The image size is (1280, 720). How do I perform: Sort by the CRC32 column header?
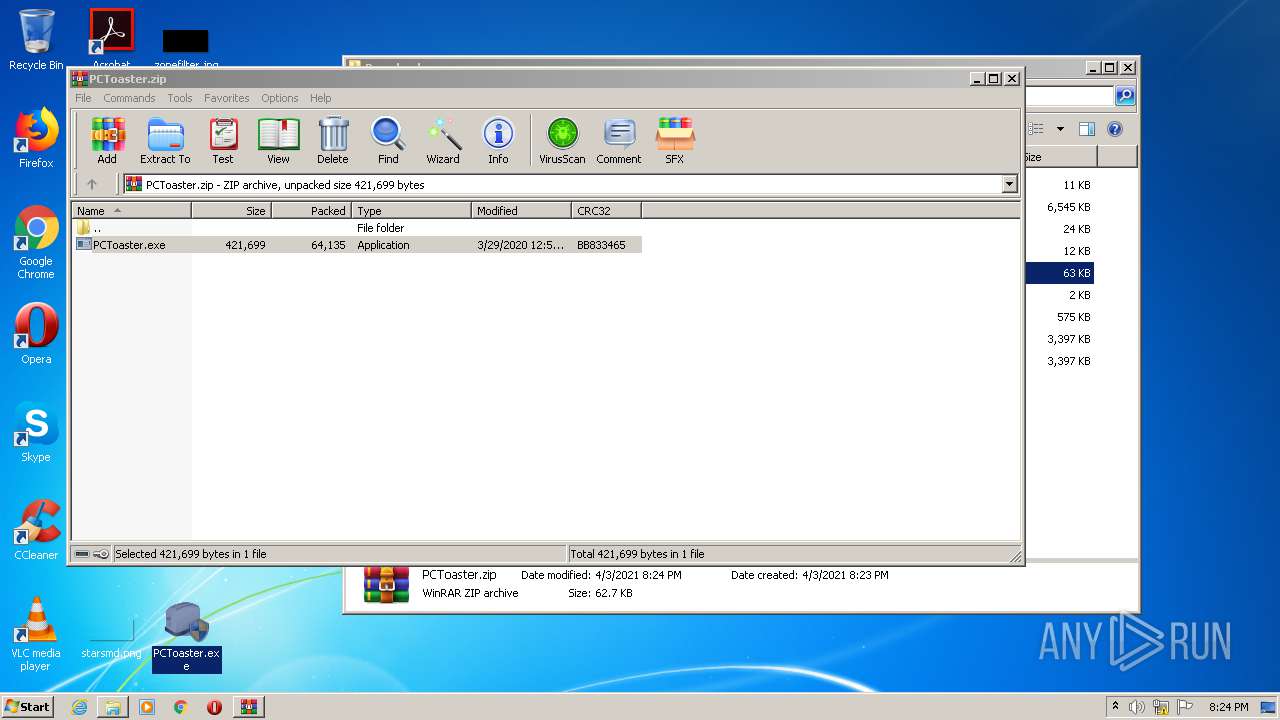(606, 211)
